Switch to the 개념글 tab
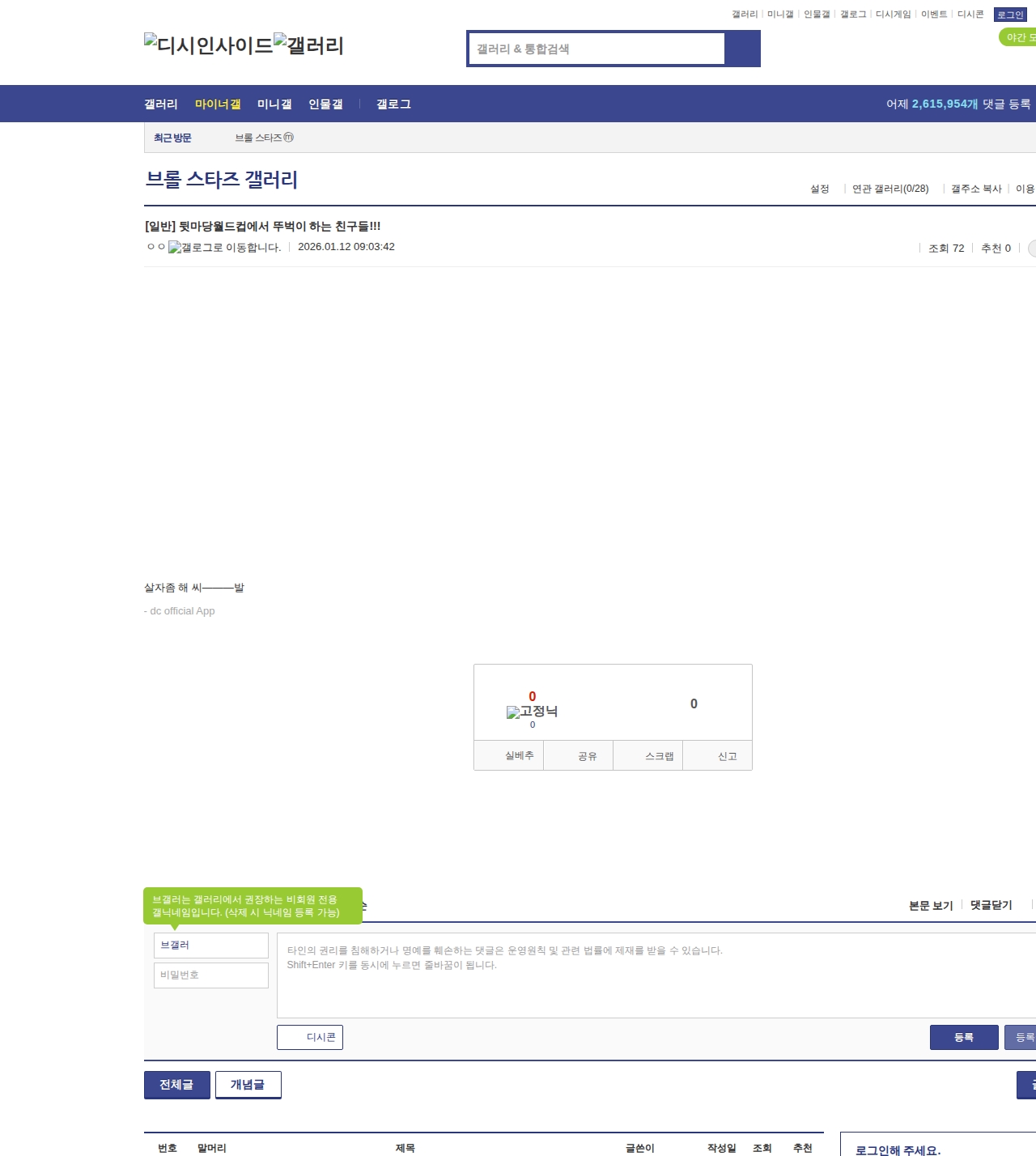 pos(248,1085)
